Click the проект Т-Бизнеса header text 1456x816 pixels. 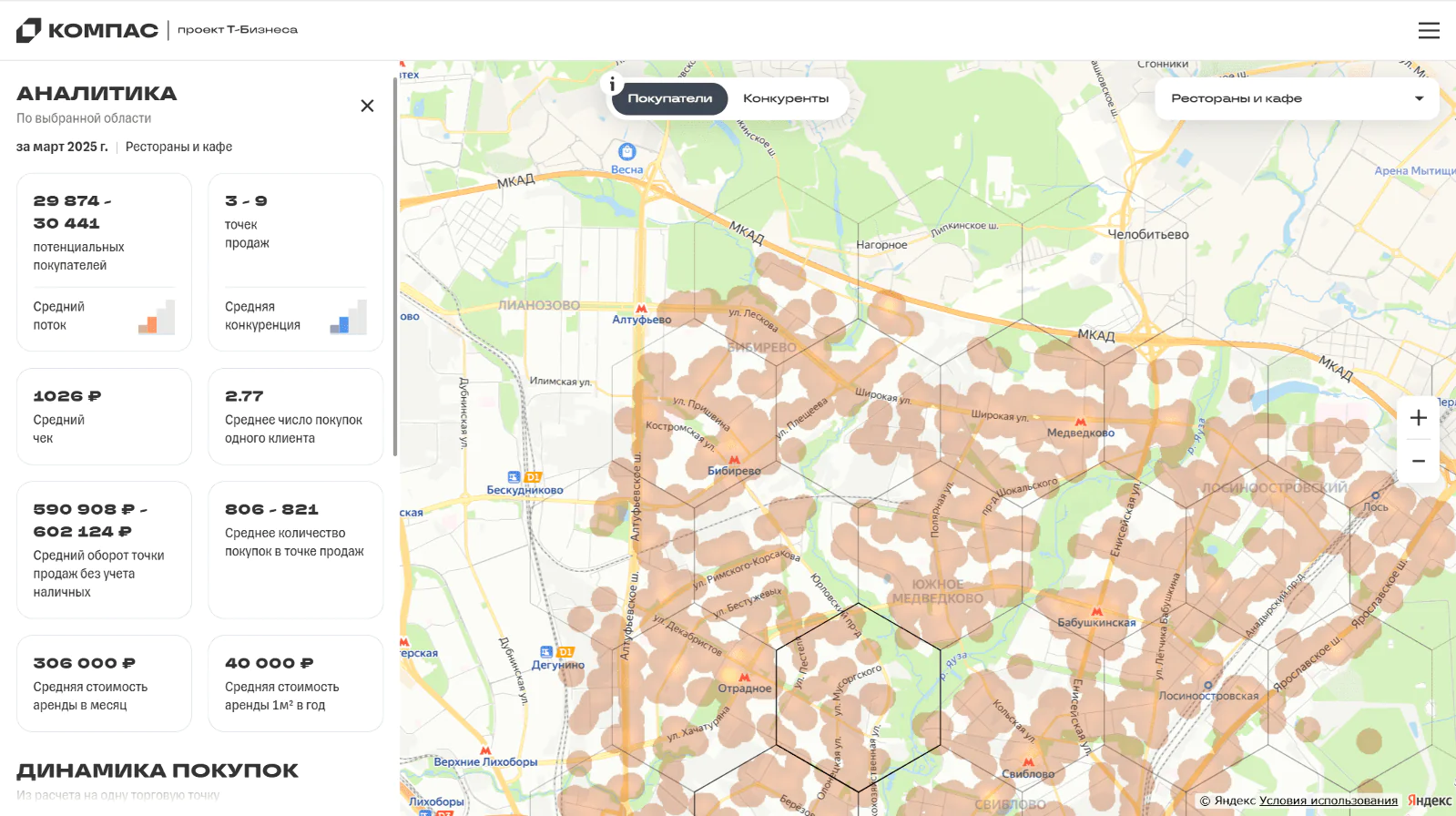click(238, 30)
